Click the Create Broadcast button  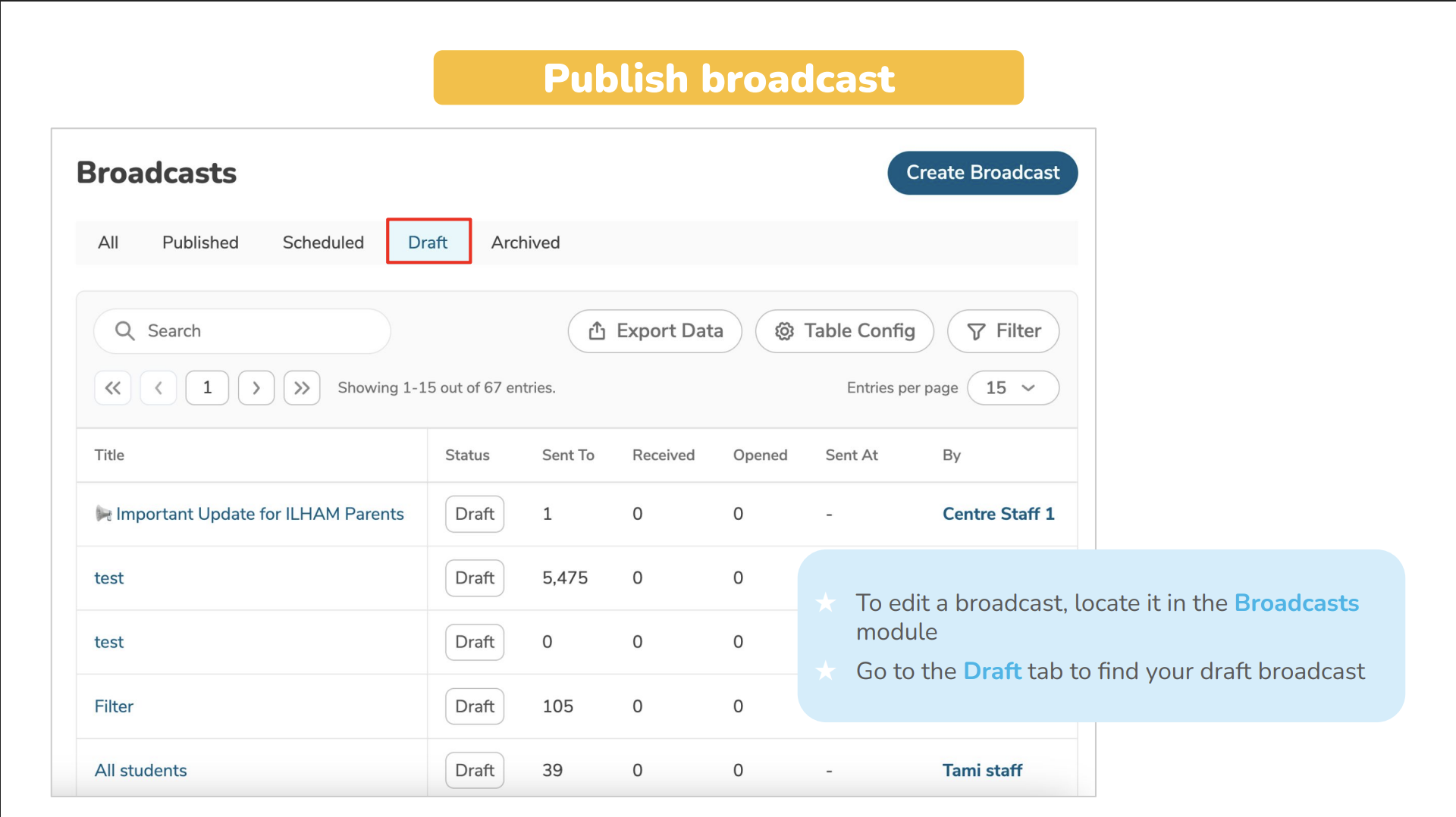(982, 173)
